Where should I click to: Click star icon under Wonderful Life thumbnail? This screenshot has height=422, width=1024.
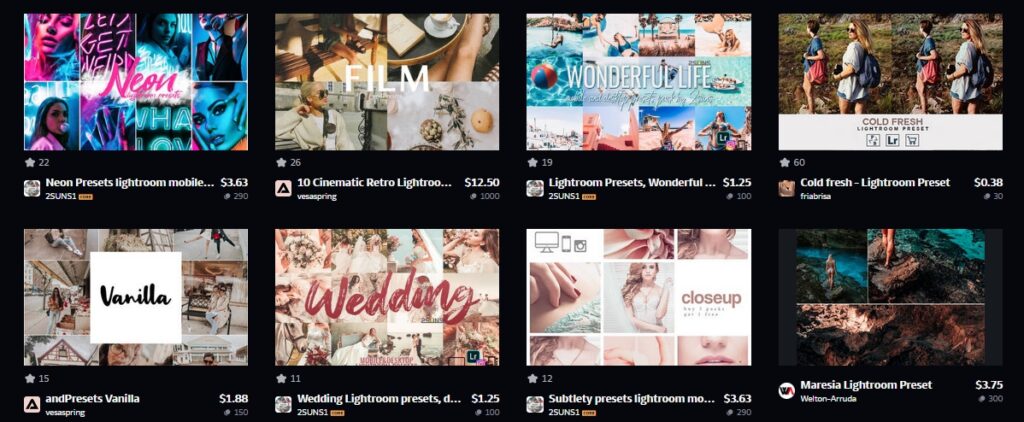click(x=532, y=163)
